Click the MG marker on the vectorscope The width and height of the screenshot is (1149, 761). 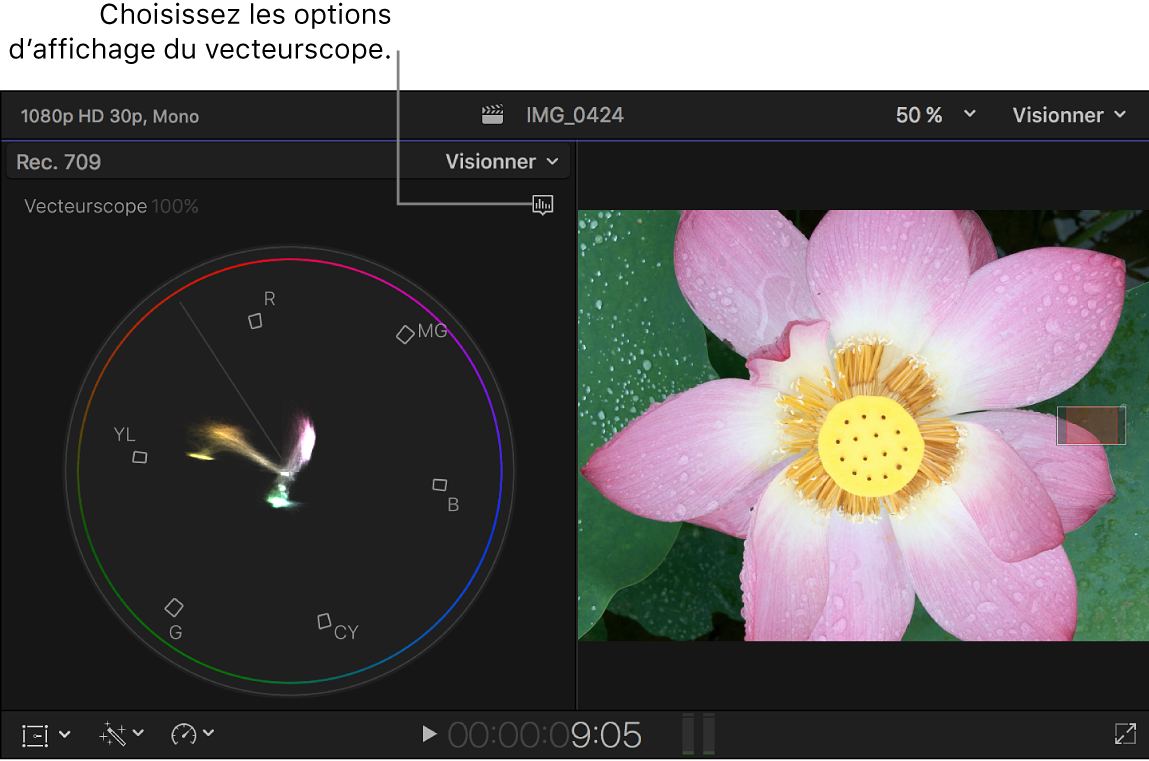[406, 334]
